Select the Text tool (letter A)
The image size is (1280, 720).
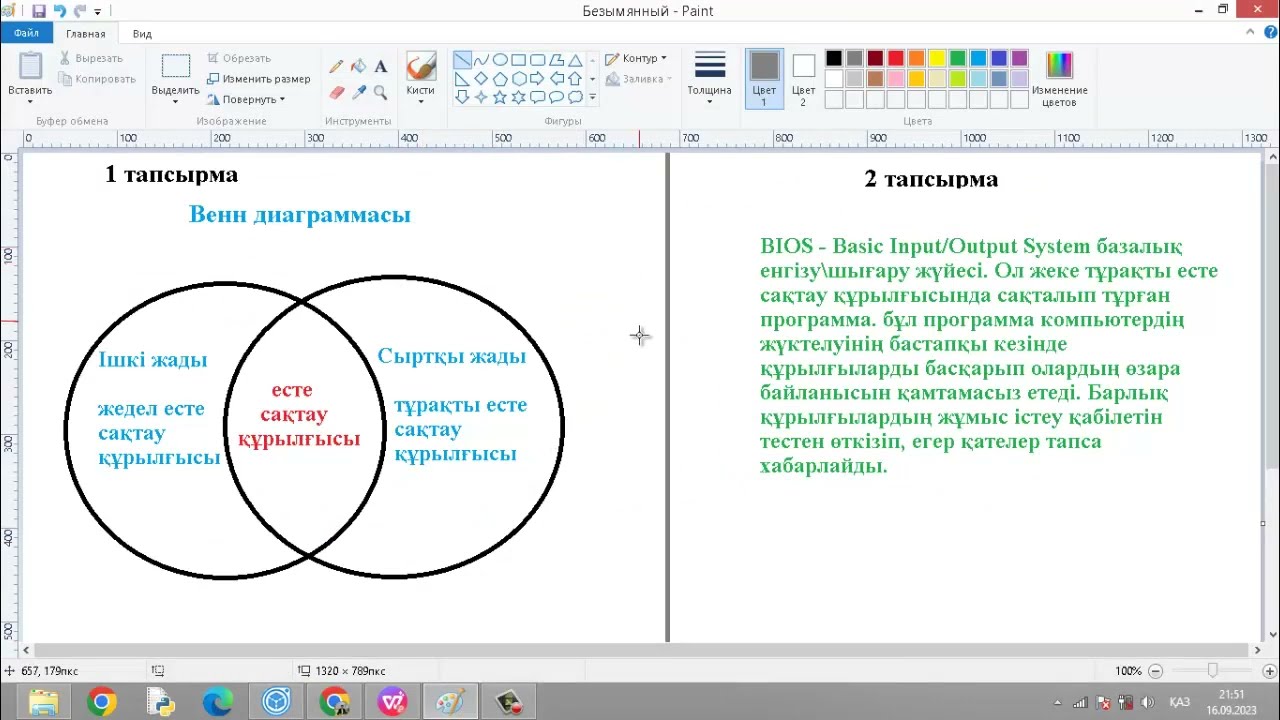pyautogui.click(x=380, y=67)
